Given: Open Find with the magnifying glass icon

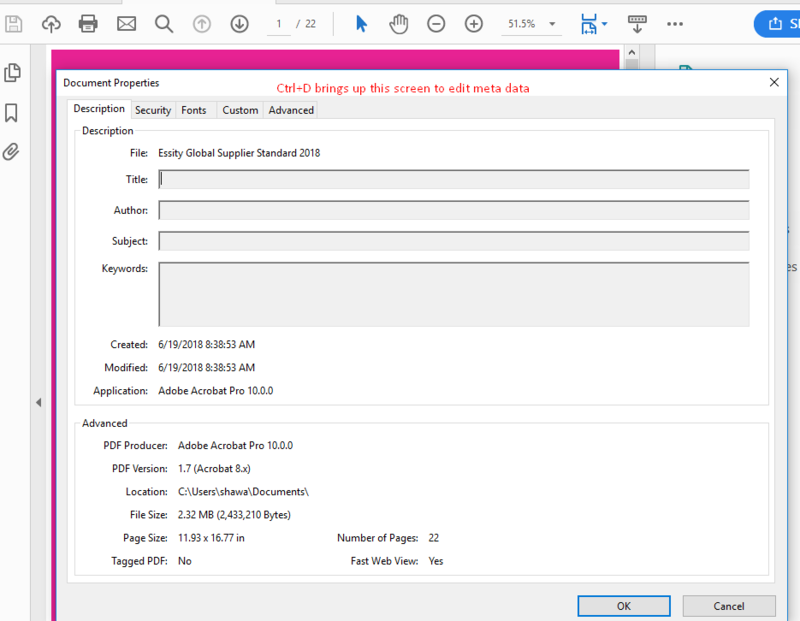Looking at the screenshot, I should [163, 22].
